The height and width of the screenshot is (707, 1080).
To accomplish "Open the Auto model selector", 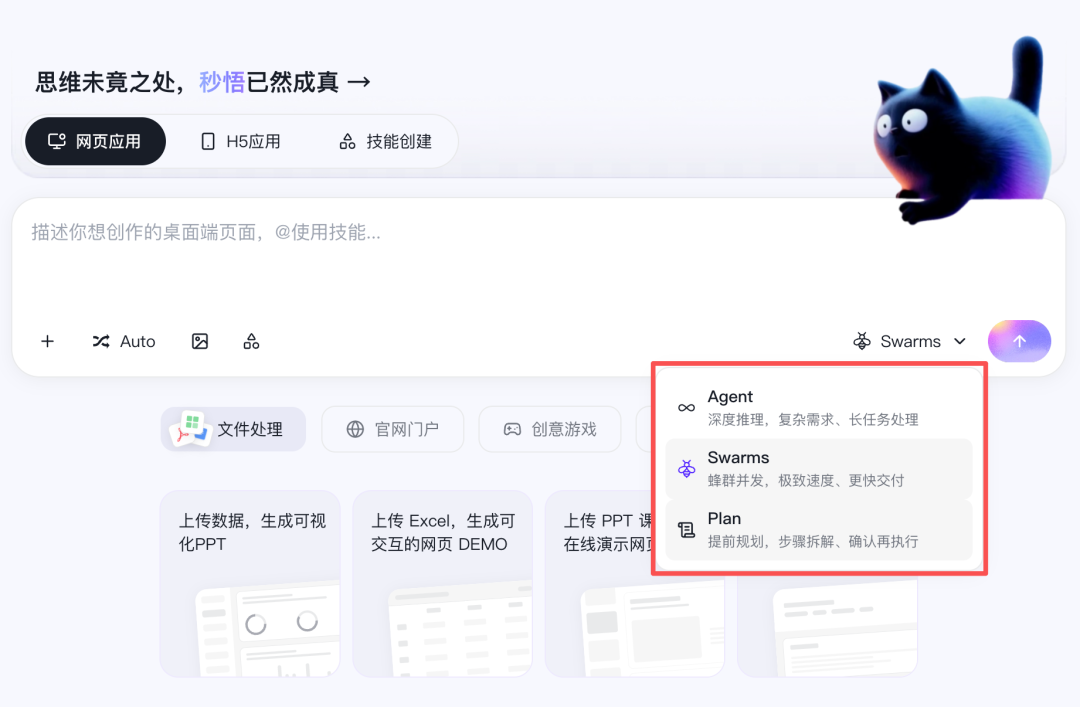I will point(124,341).
